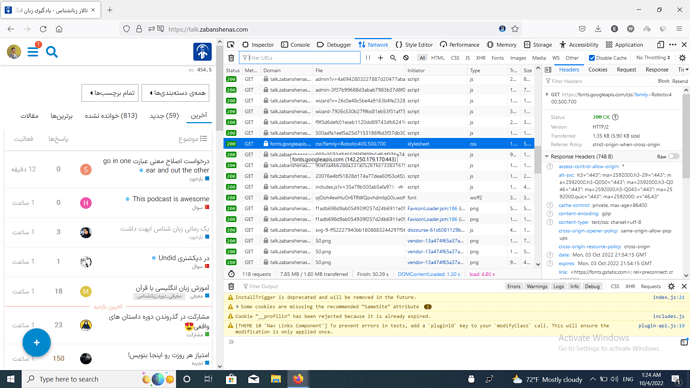Clear network log with trash icon

point(231,58)
